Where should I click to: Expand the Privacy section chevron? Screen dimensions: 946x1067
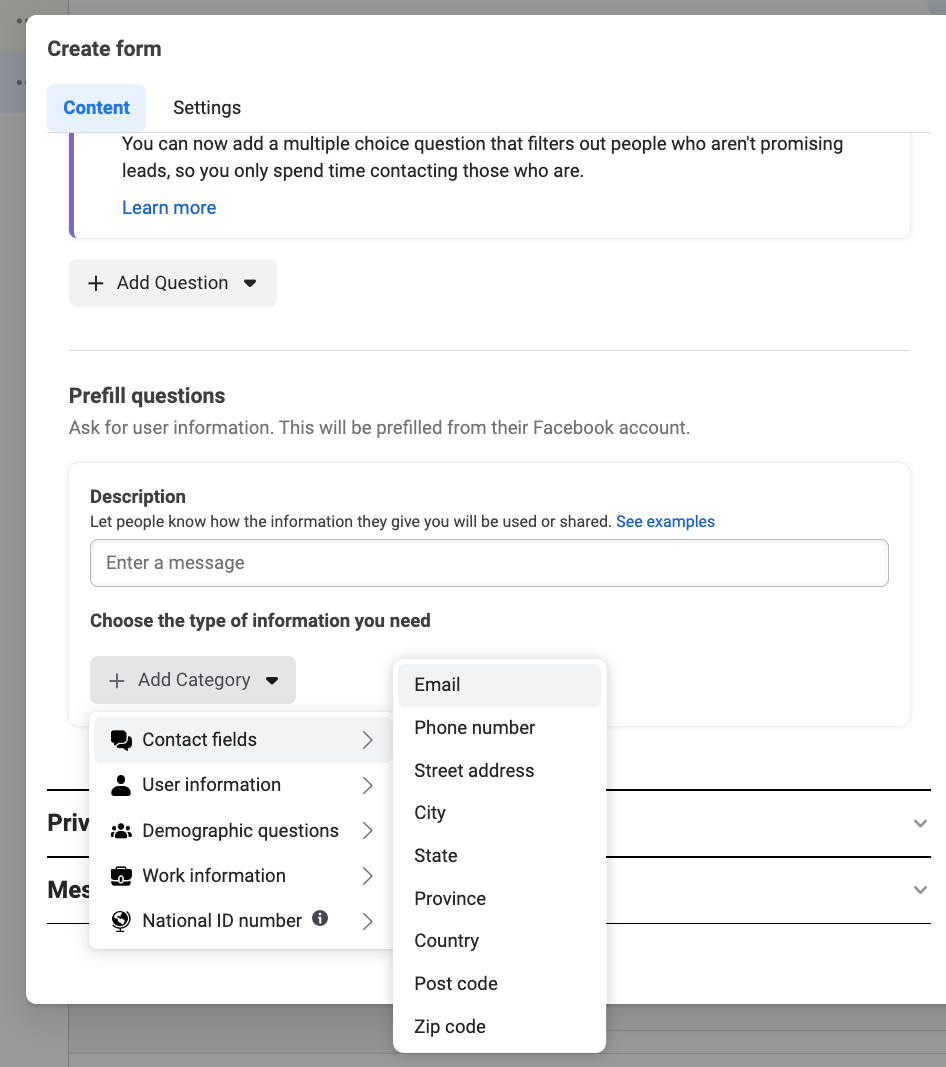pyautogui.click(x=920, y=823)
